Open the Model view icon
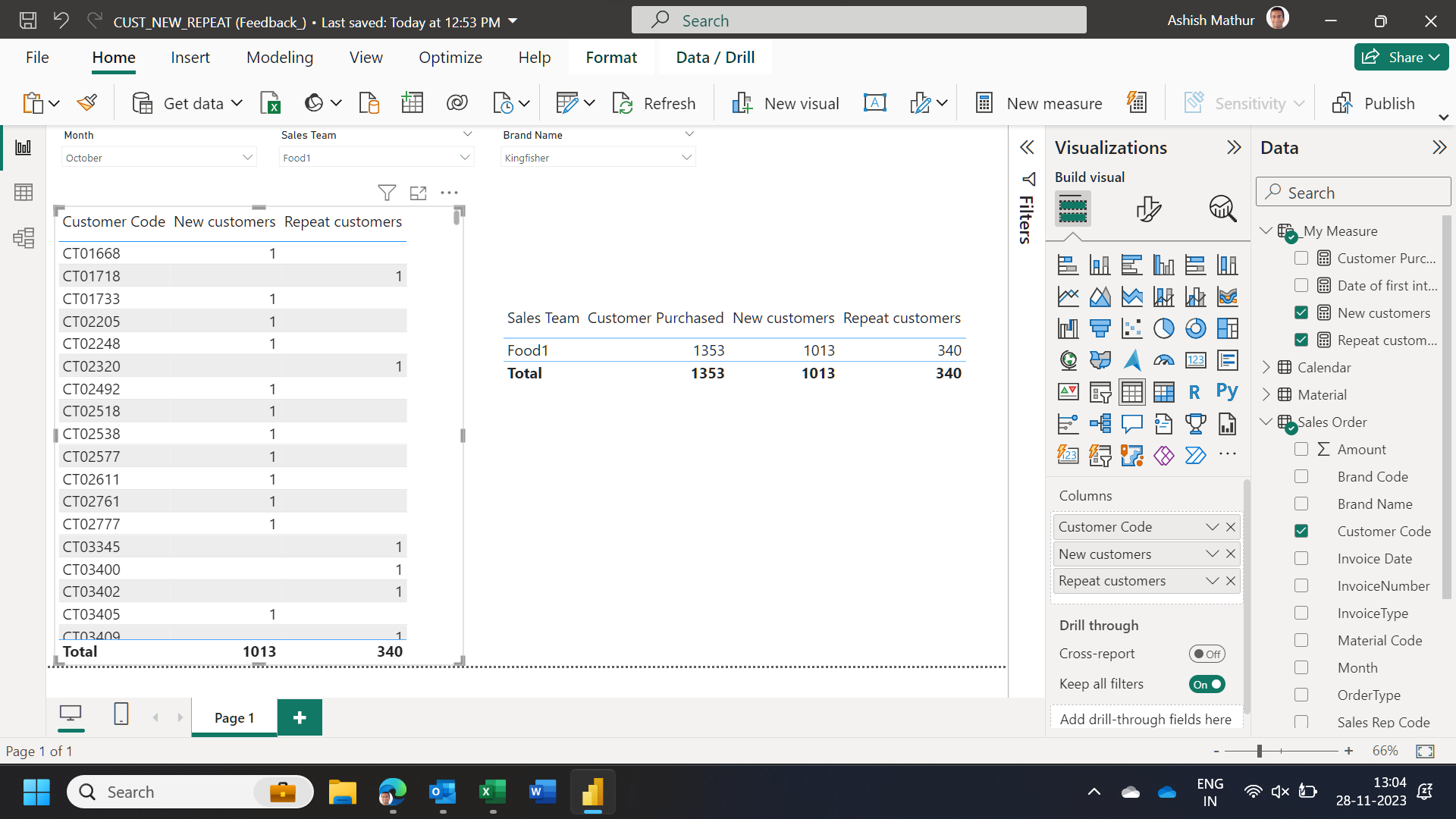The width and height of the screenshot is (1456, 819). pyautogui.click(x=24, y=238)
